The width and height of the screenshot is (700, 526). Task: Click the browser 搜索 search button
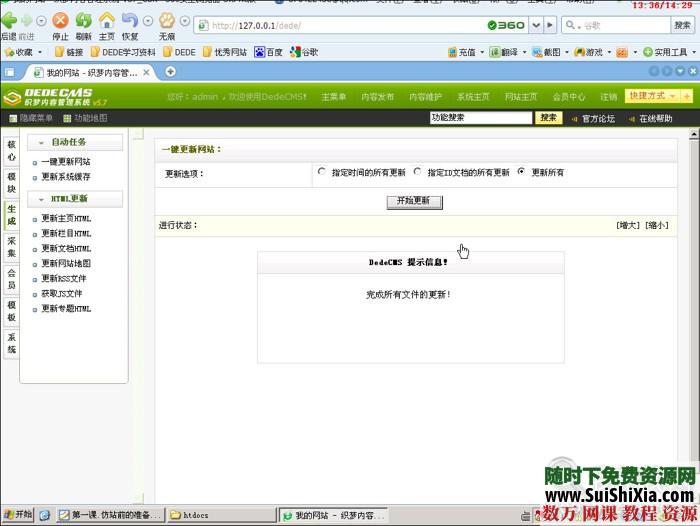[682, 25]
